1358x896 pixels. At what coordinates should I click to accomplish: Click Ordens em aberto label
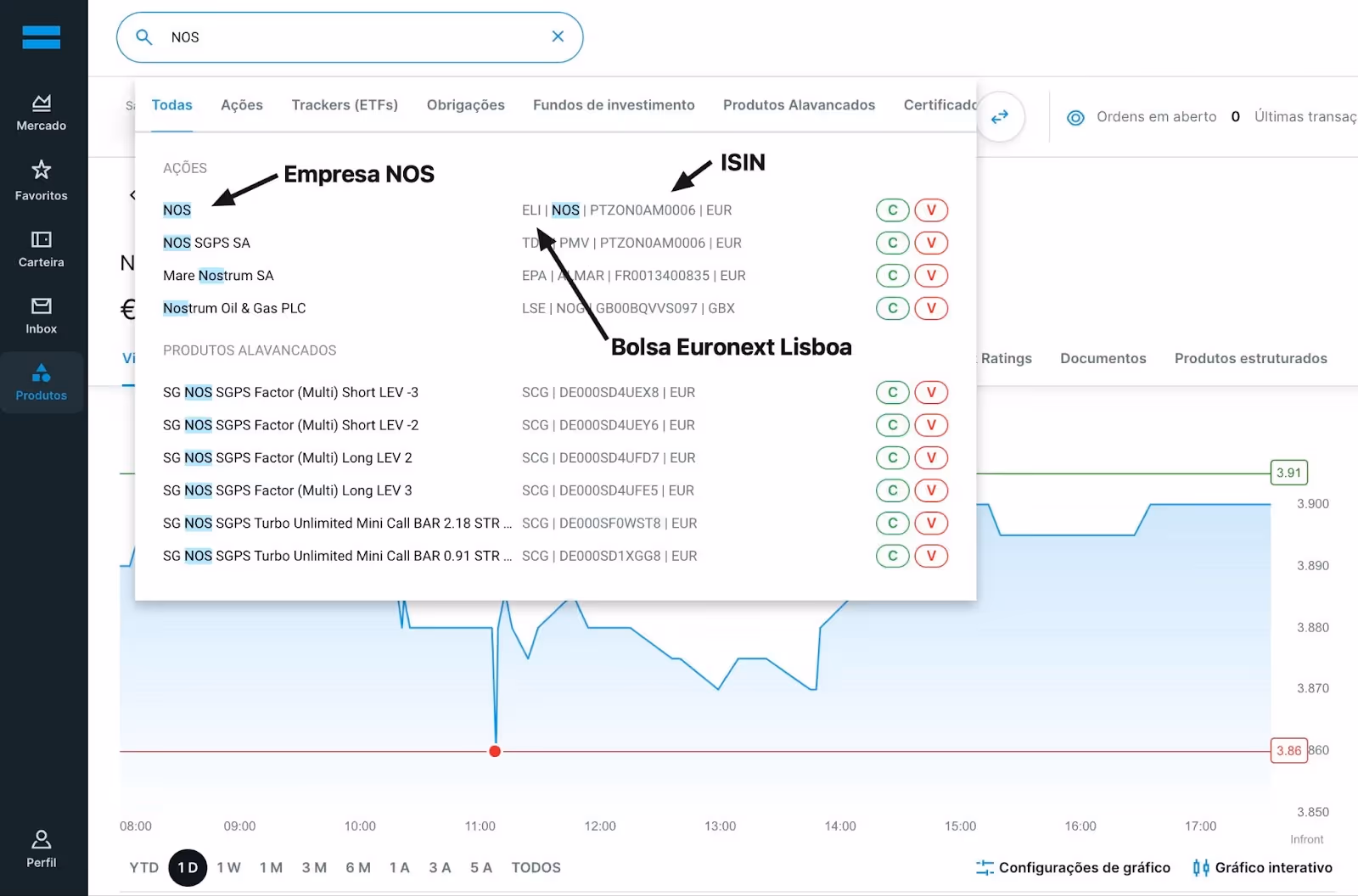(1156, 117)
